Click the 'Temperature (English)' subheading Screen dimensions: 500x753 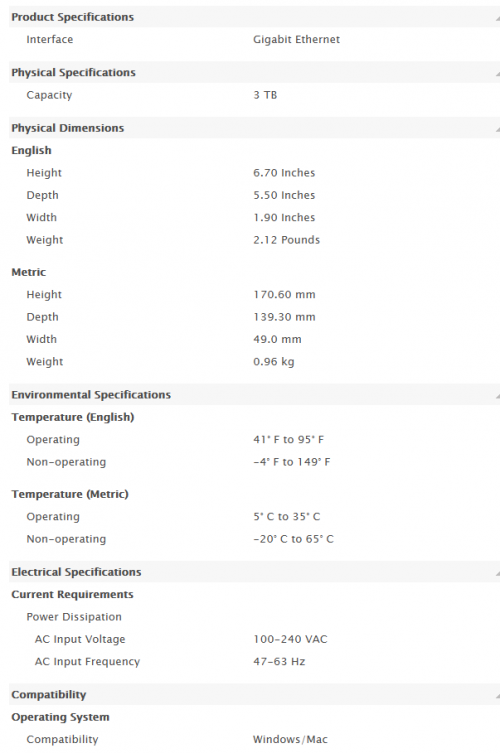coord(73,417)
